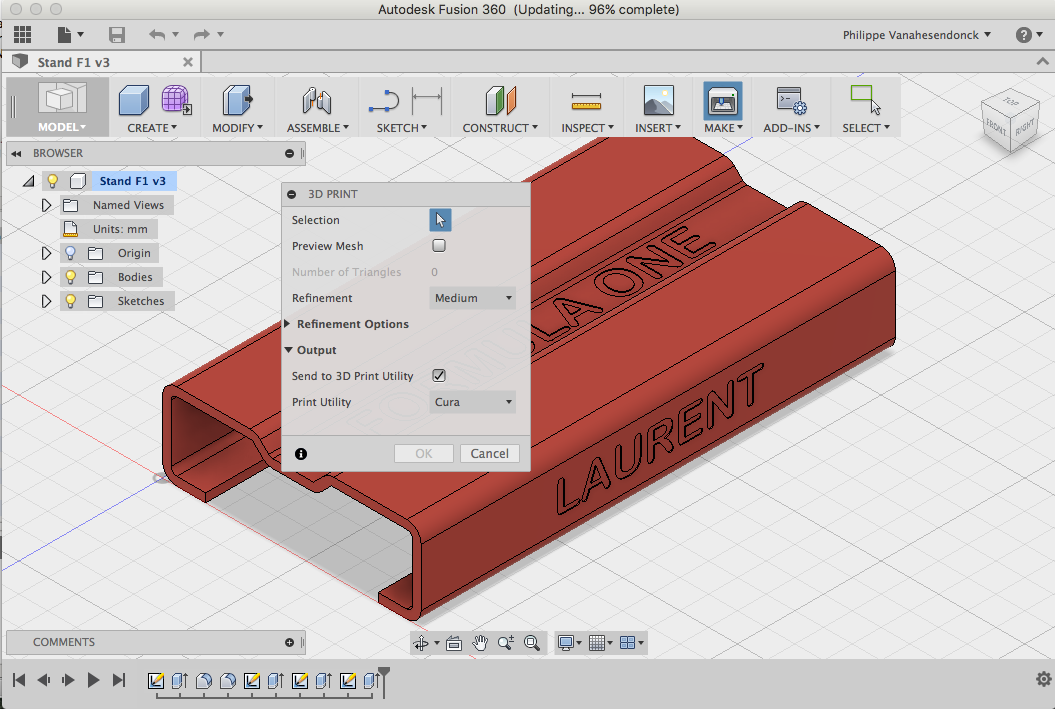Screen dimensions: 1055x709
Task: Open the Print Utility Cura dropdown
Action: click(473, 402)
